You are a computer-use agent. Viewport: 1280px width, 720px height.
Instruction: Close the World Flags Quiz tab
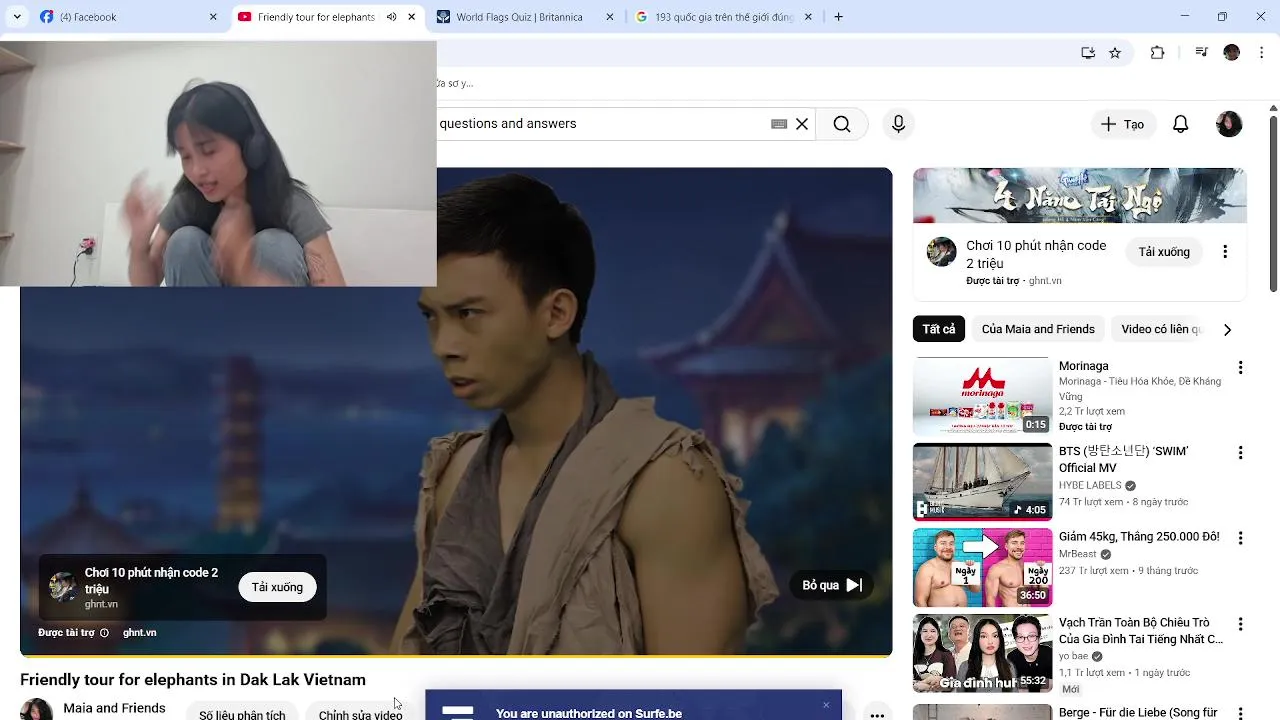click(x=609, y=17)
